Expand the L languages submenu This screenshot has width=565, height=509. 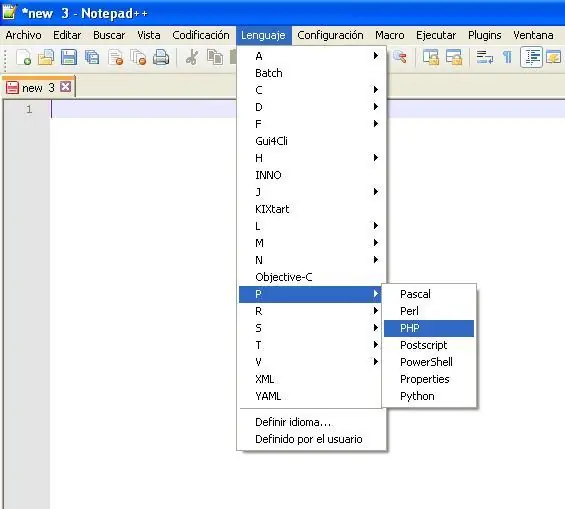click(x=311, y=226)
